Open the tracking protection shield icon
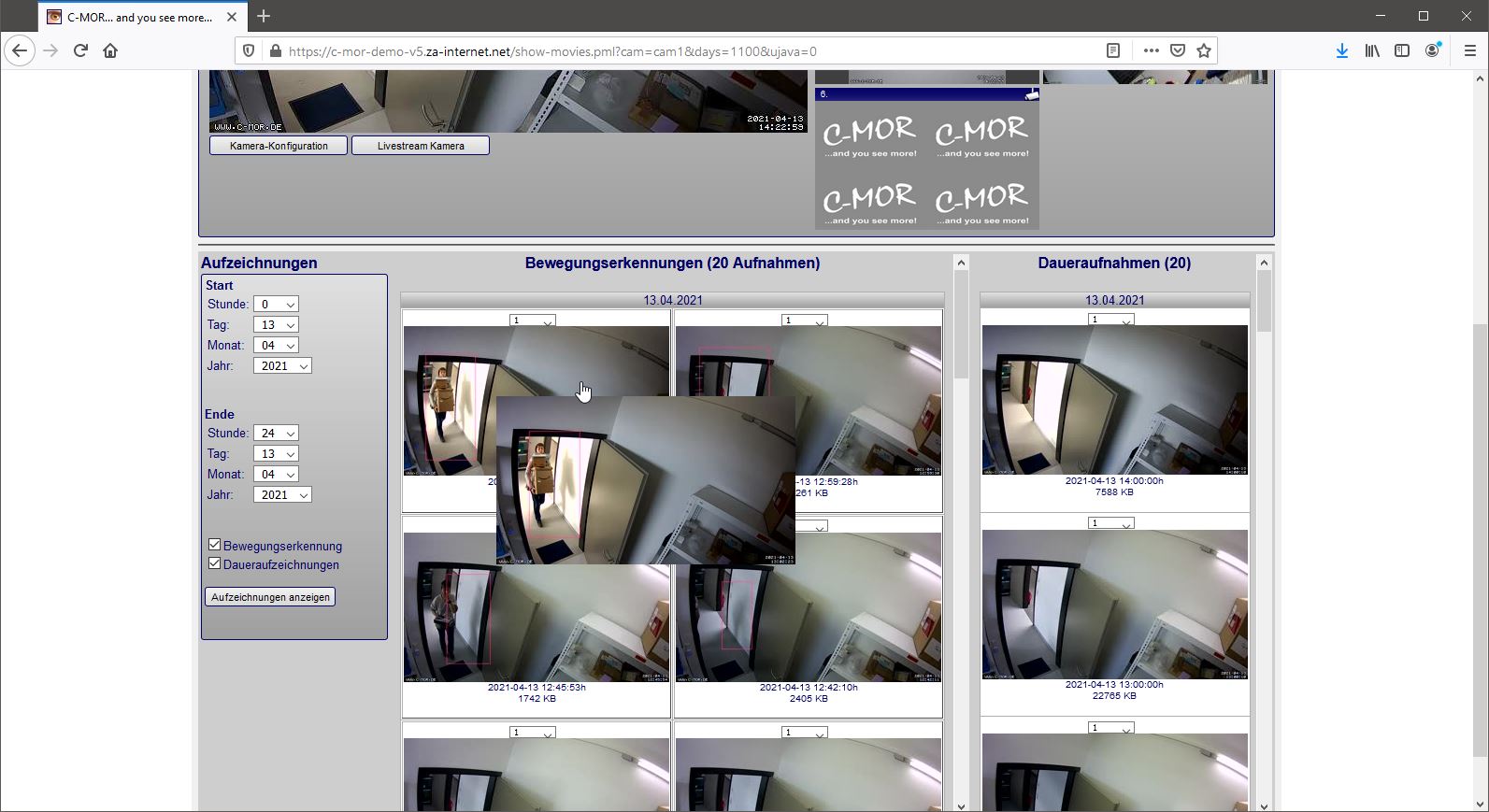The image size is (1489, 812). click(x=249, y=51)
